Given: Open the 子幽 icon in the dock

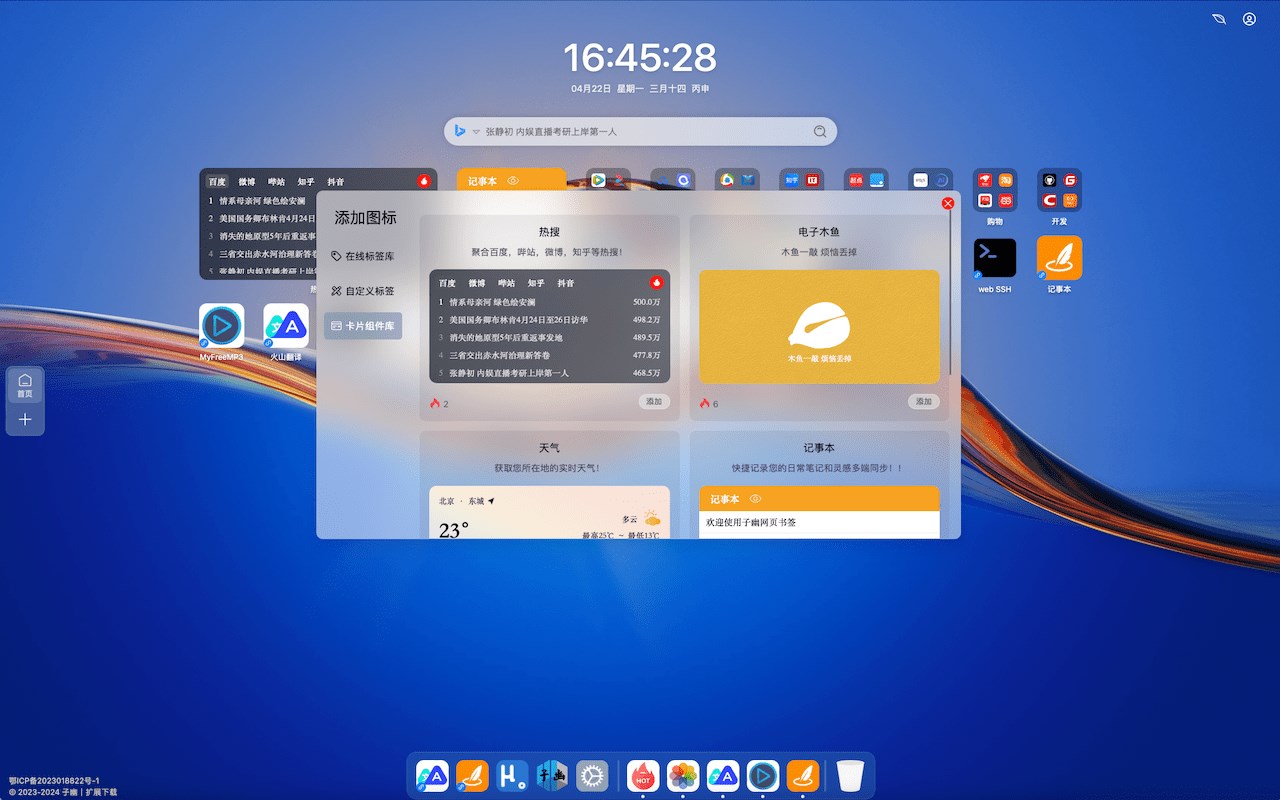Looking at the screenshot, I should pyautogui.click(x=552, y=776).
